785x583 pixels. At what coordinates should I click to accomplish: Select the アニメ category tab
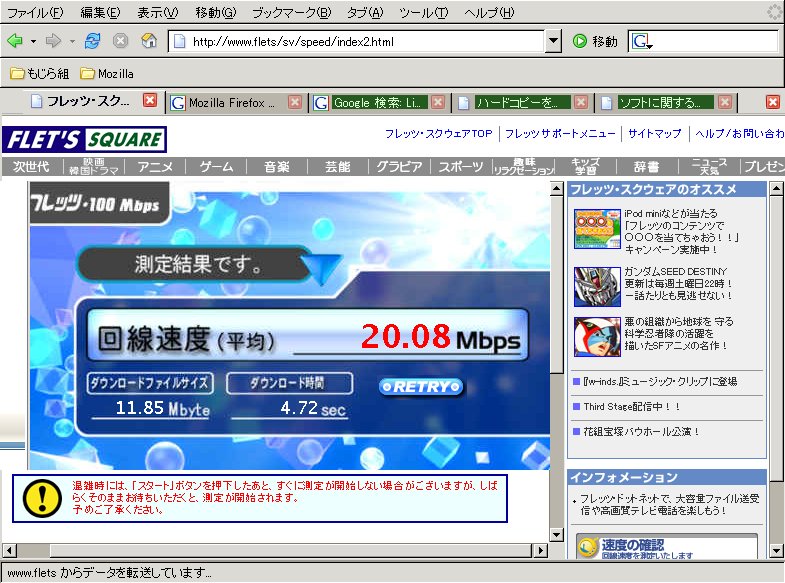coord(155,167)
